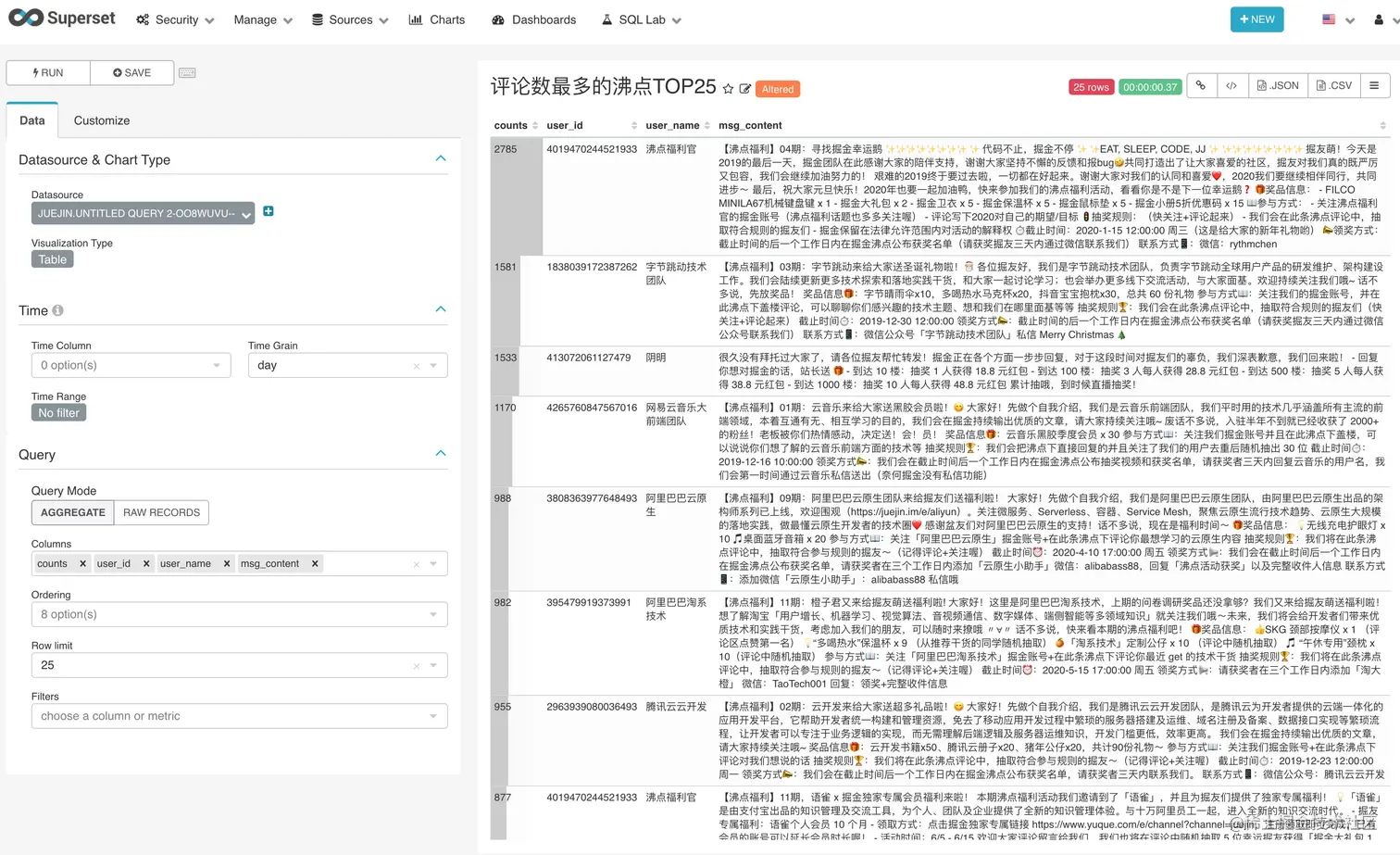Sort table by user_id column
1400x855 pixels.
coord(592,125)
